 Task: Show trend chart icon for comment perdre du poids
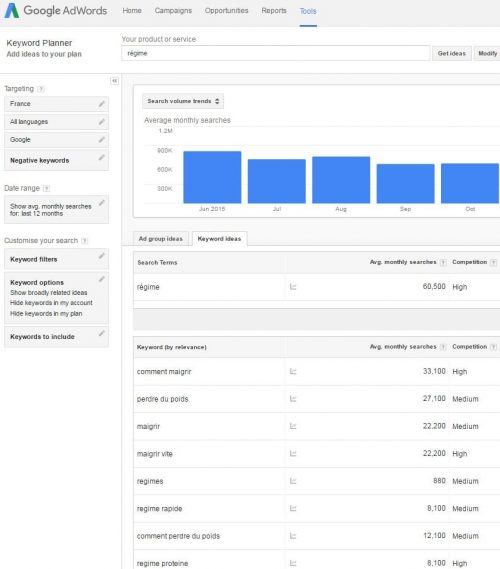(293, 536)
